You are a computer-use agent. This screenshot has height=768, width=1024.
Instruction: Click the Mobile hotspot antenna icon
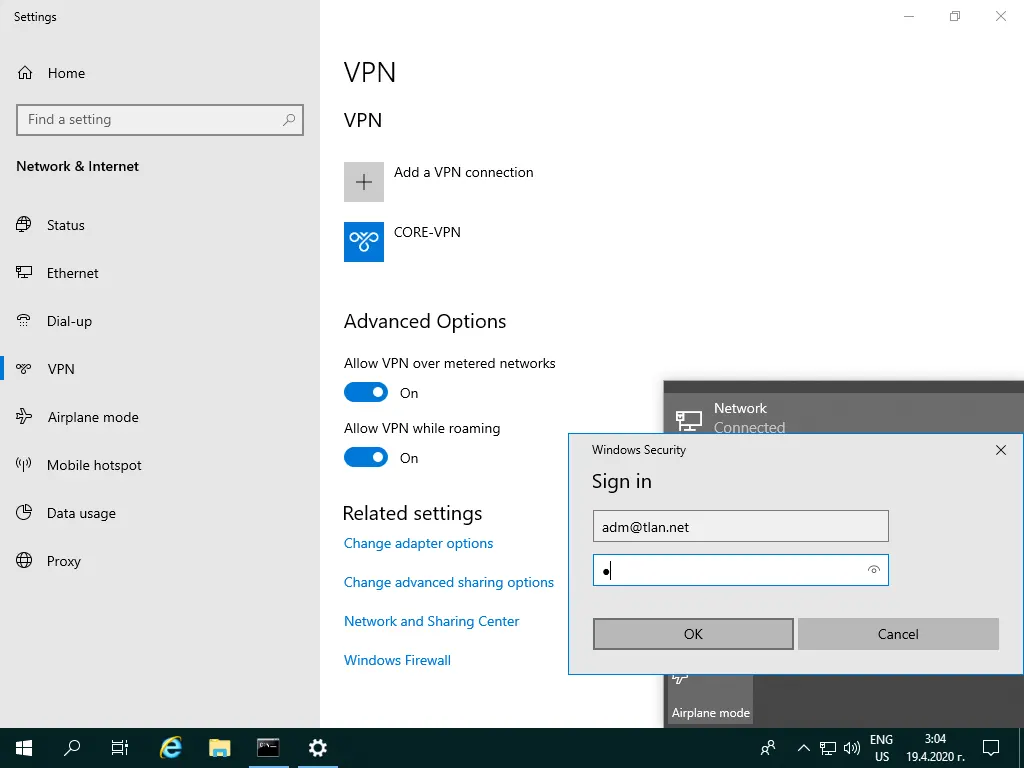24,464
